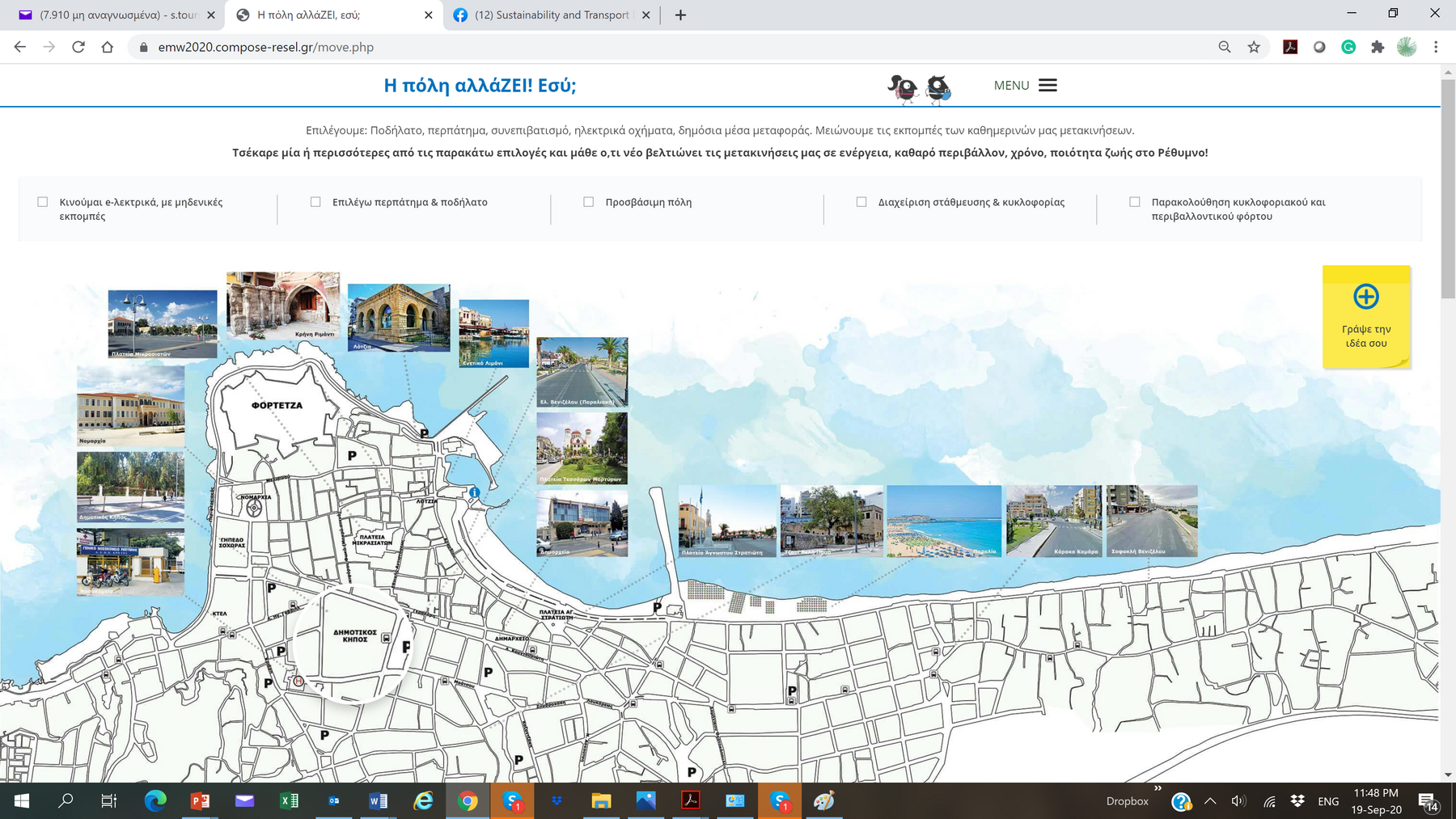Bookmark page with the star icon

[x=1254, y=47]
